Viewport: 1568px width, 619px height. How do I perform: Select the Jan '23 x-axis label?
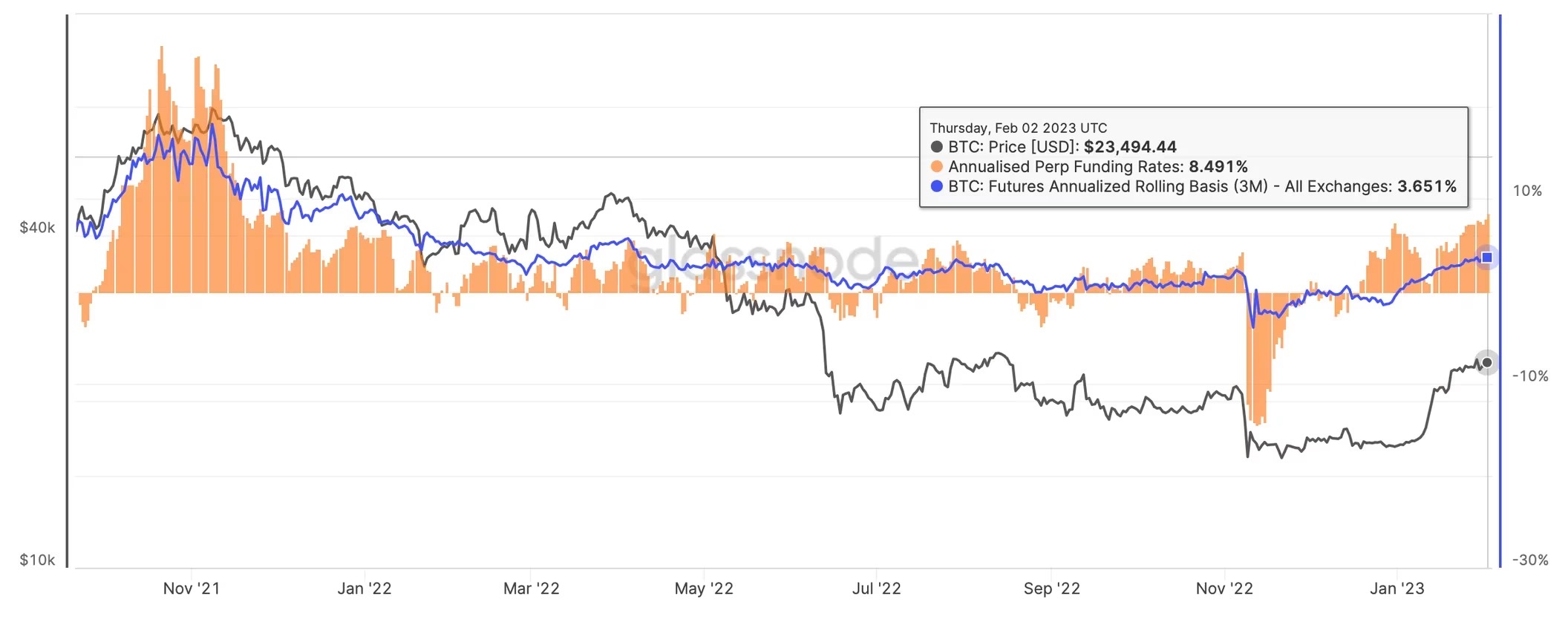pos(1397,589)
